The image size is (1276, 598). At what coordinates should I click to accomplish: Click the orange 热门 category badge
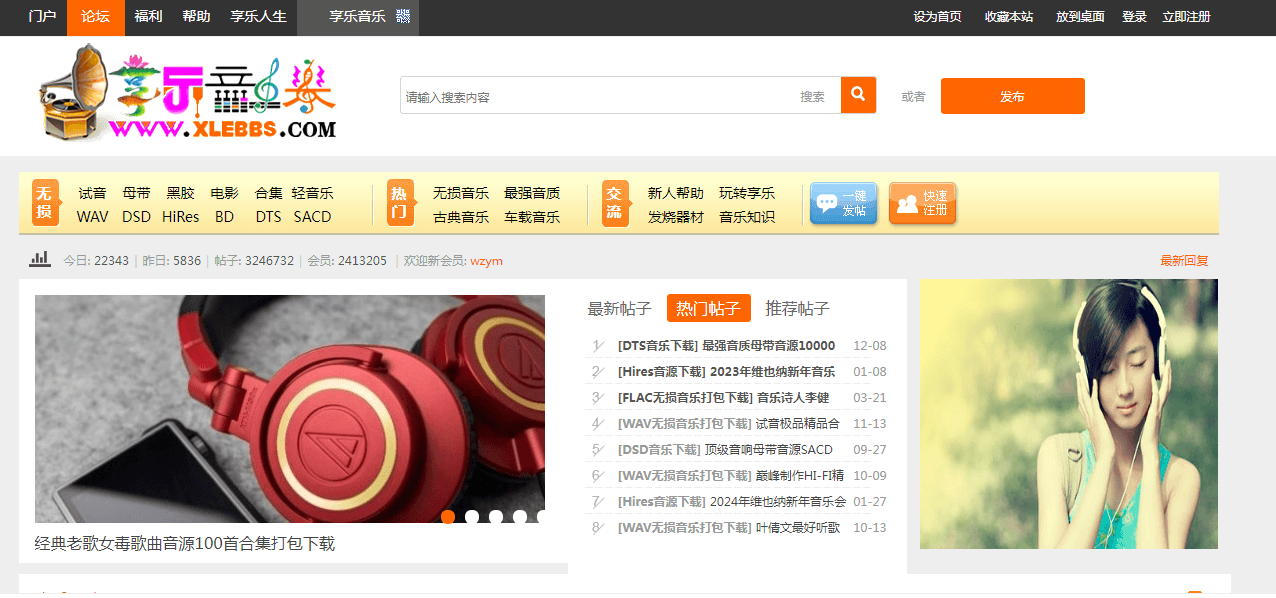pyautogui.click(x=399, y=204)
